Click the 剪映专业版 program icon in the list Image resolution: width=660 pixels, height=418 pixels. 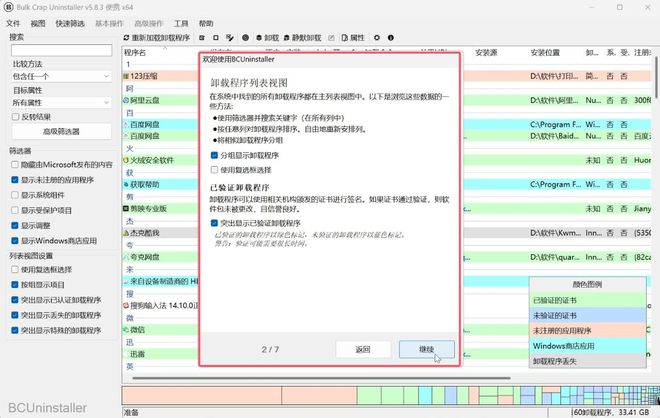coord(126,208)
